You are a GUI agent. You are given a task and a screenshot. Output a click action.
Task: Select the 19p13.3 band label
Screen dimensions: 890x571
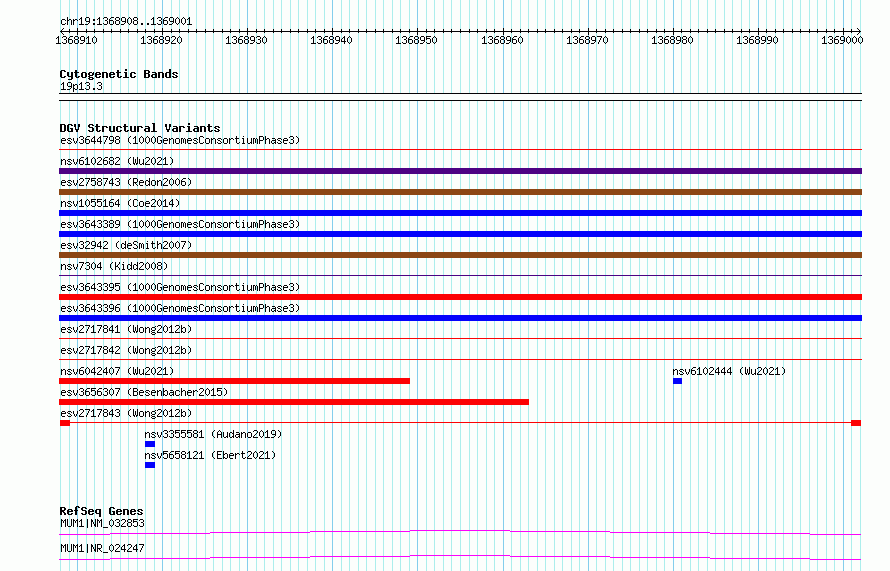(81, 86)
